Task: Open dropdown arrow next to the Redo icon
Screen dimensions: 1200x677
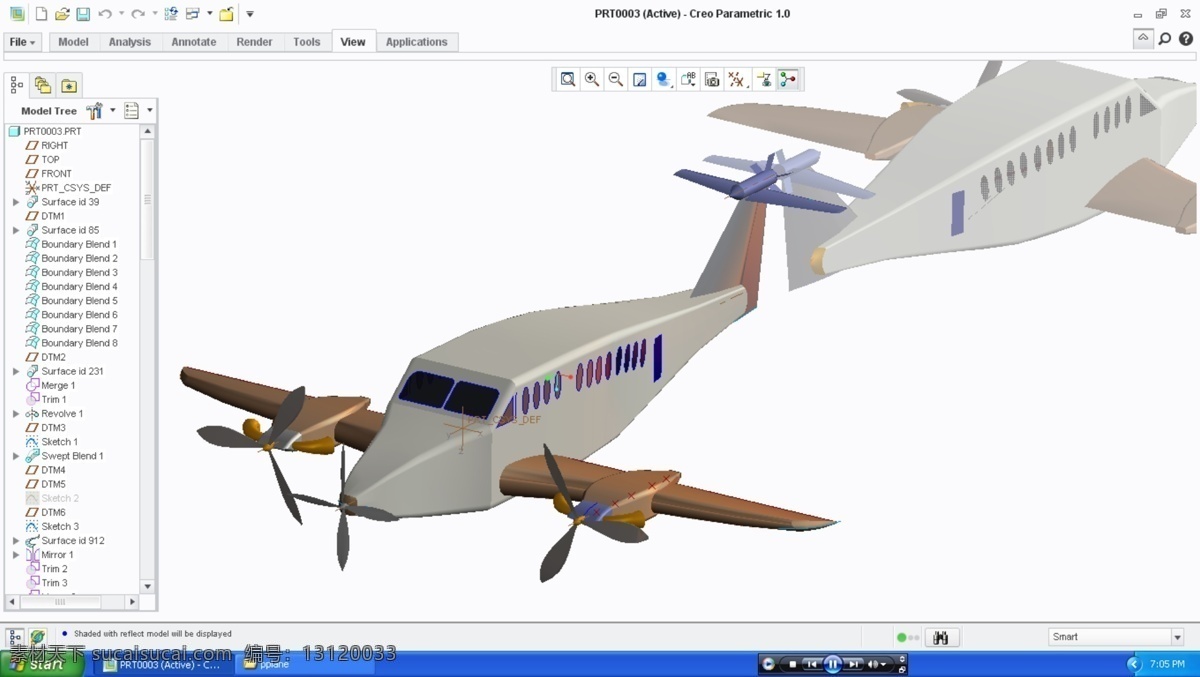Action: click(x=154, y=14)
